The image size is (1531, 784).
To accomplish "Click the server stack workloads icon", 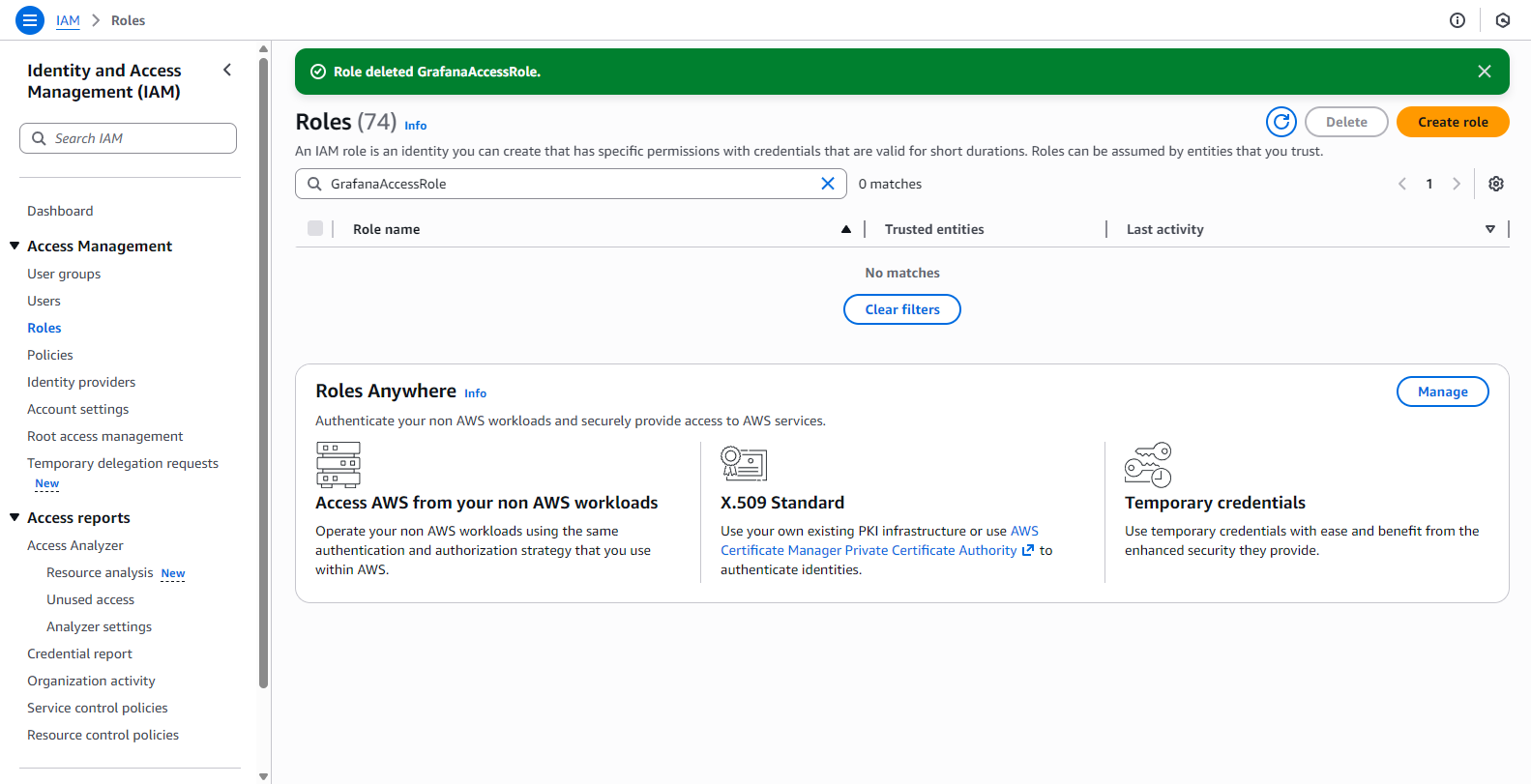I will click(x=339, y=464).
